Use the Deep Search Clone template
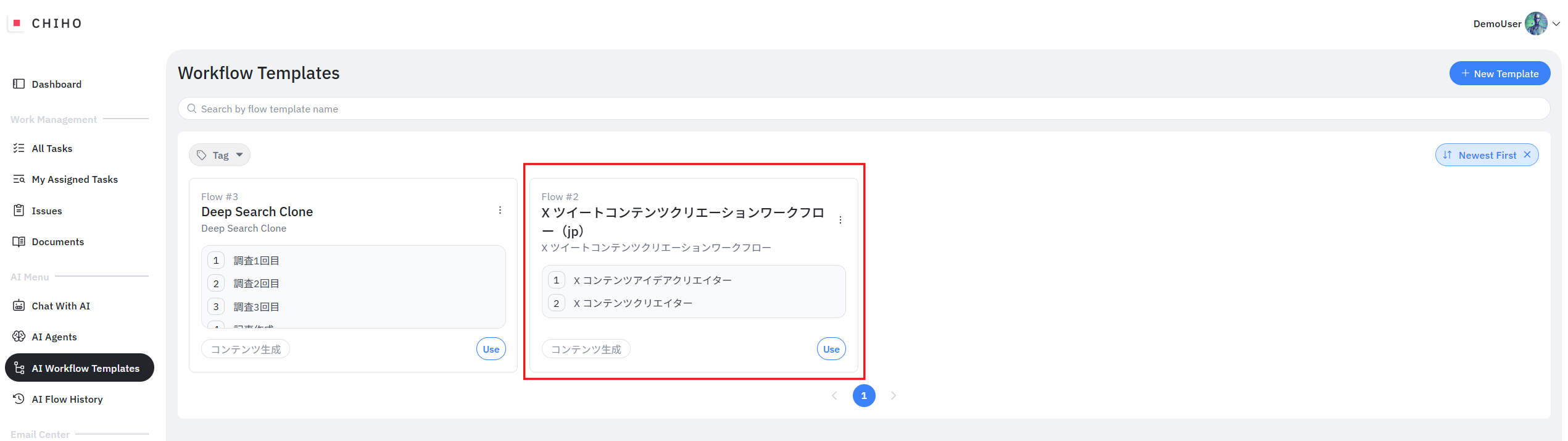 [491, 349]
